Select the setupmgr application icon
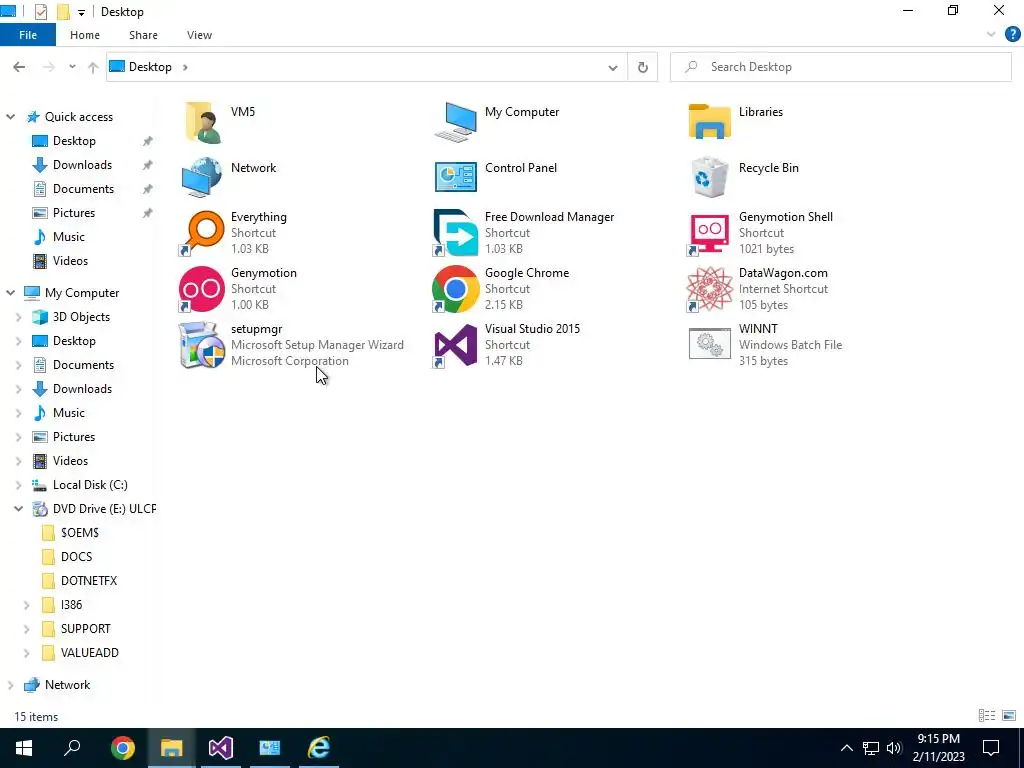The height and width of the screenshot is (768, 1024). tap(202, 345)
